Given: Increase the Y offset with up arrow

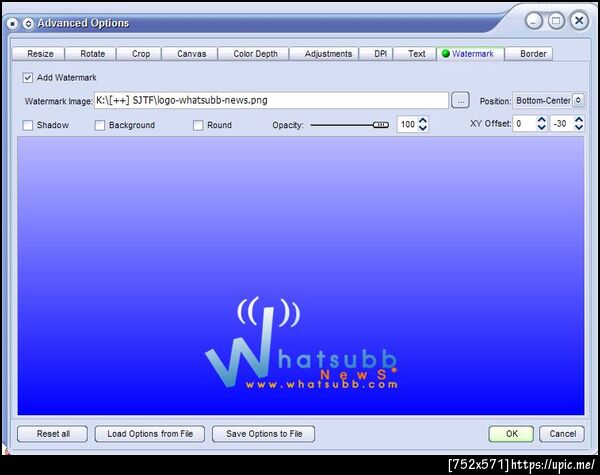Looking at the screenshot, I should click(579, 120).
